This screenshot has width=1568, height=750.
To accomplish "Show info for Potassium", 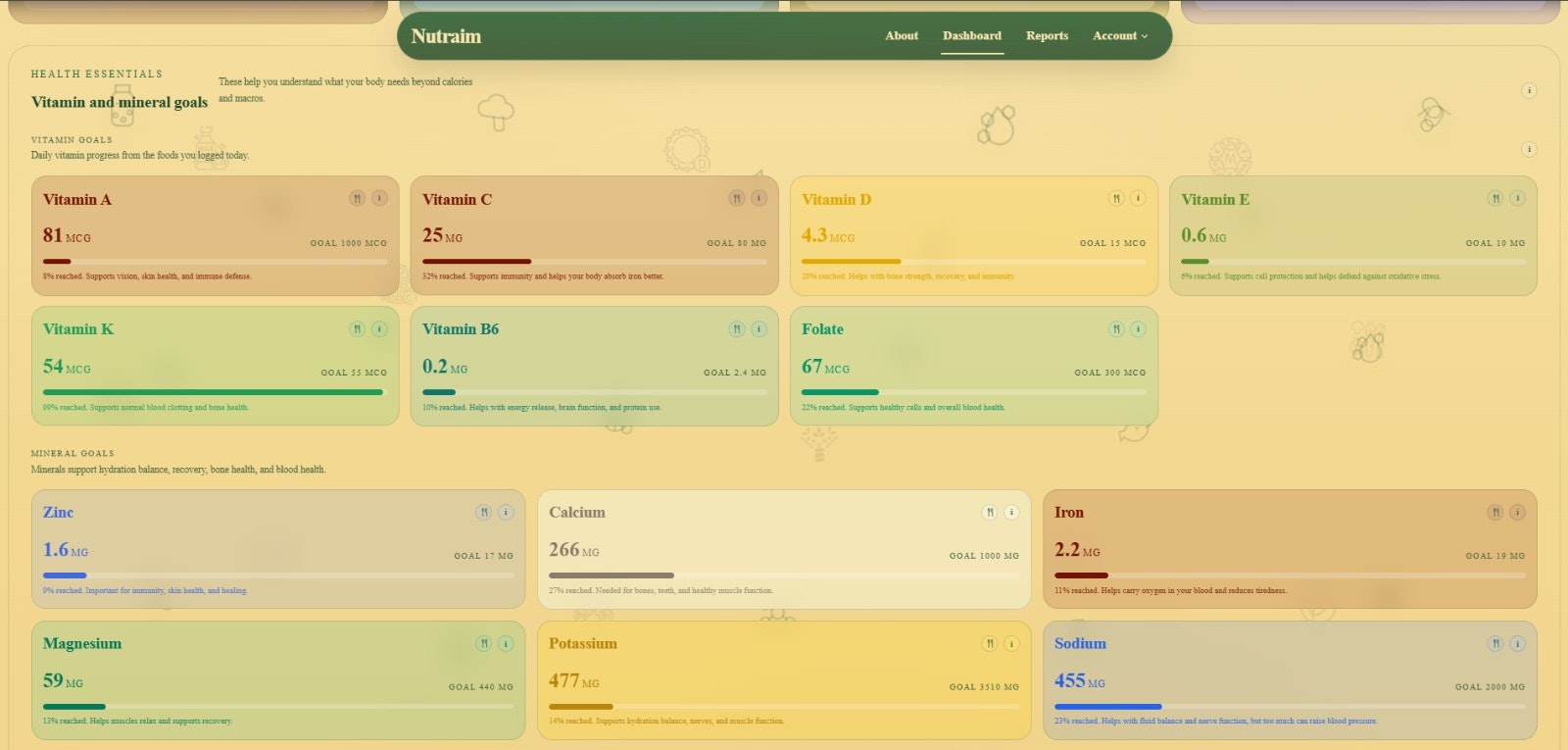I will 1011,643.
